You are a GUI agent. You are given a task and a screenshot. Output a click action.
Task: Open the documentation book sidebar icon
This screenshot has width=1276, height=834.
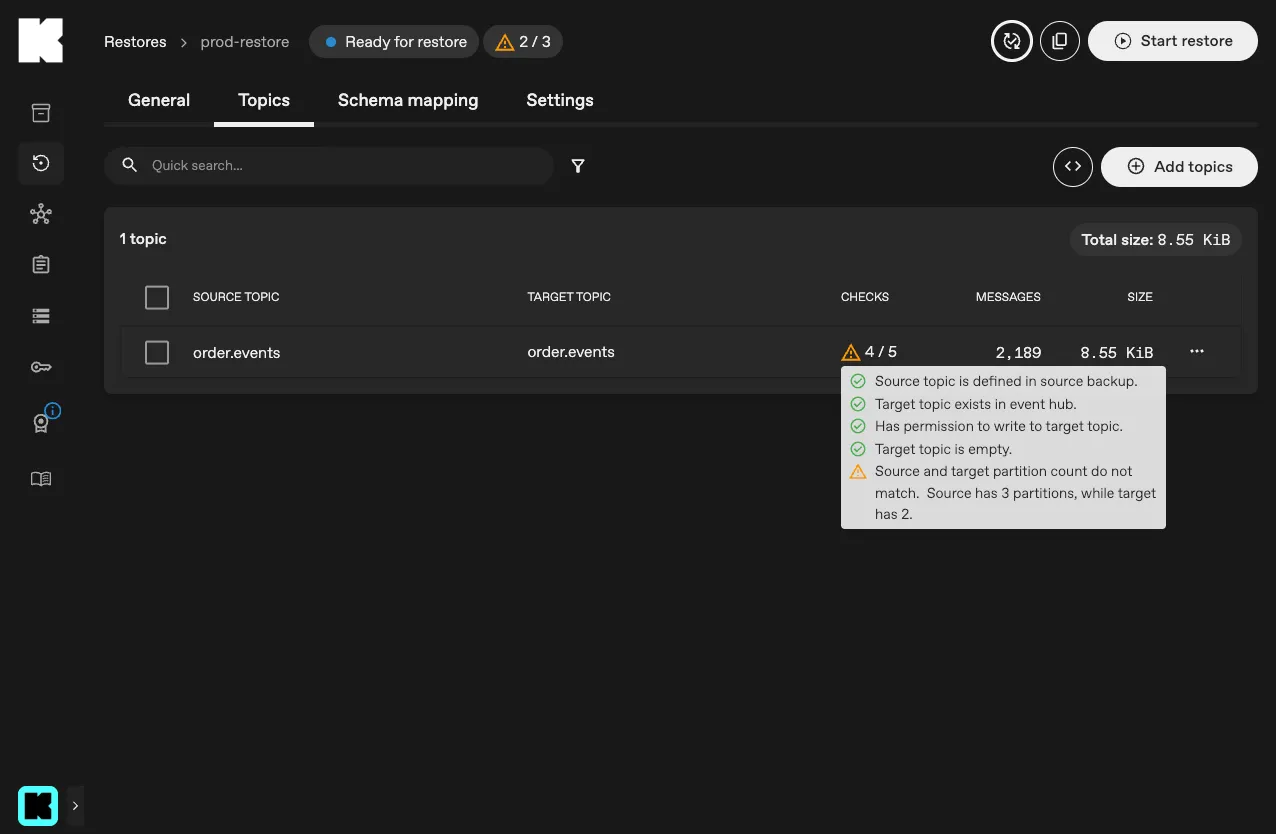point(41,479)
